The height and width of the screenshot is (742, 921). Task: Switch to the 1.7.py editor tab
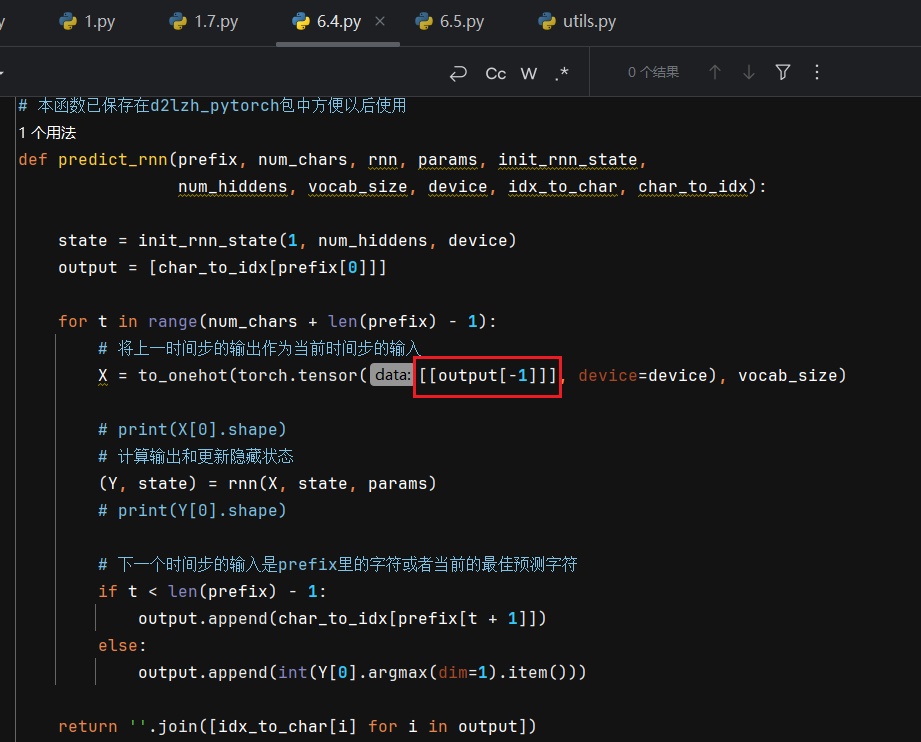pyautogui.click(x=204, y=22)
